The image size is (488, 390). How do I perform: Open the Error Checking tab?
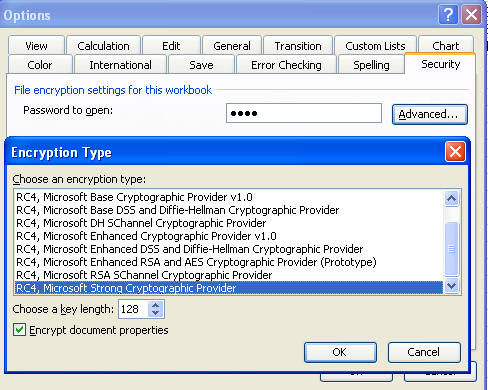pyautogui.click(x=286, y=65)
